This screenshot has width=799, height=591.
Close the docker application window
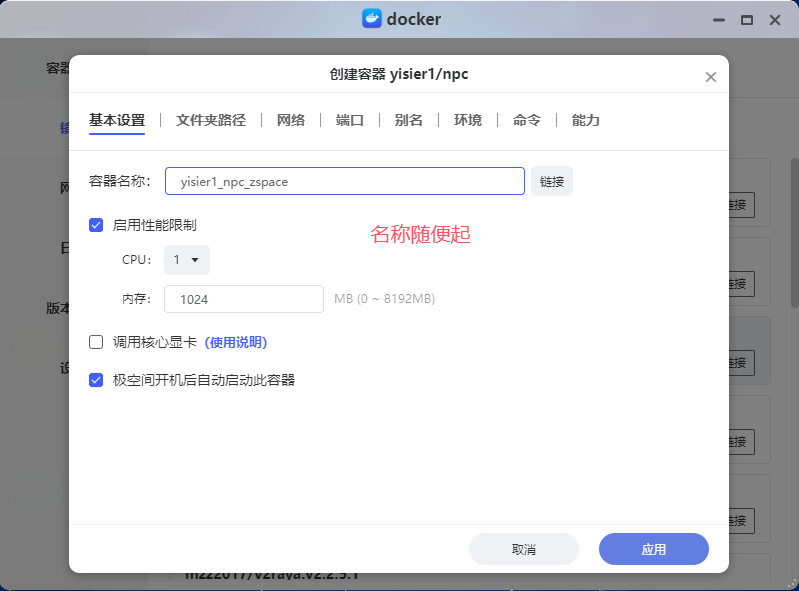[x=775, y=19]
